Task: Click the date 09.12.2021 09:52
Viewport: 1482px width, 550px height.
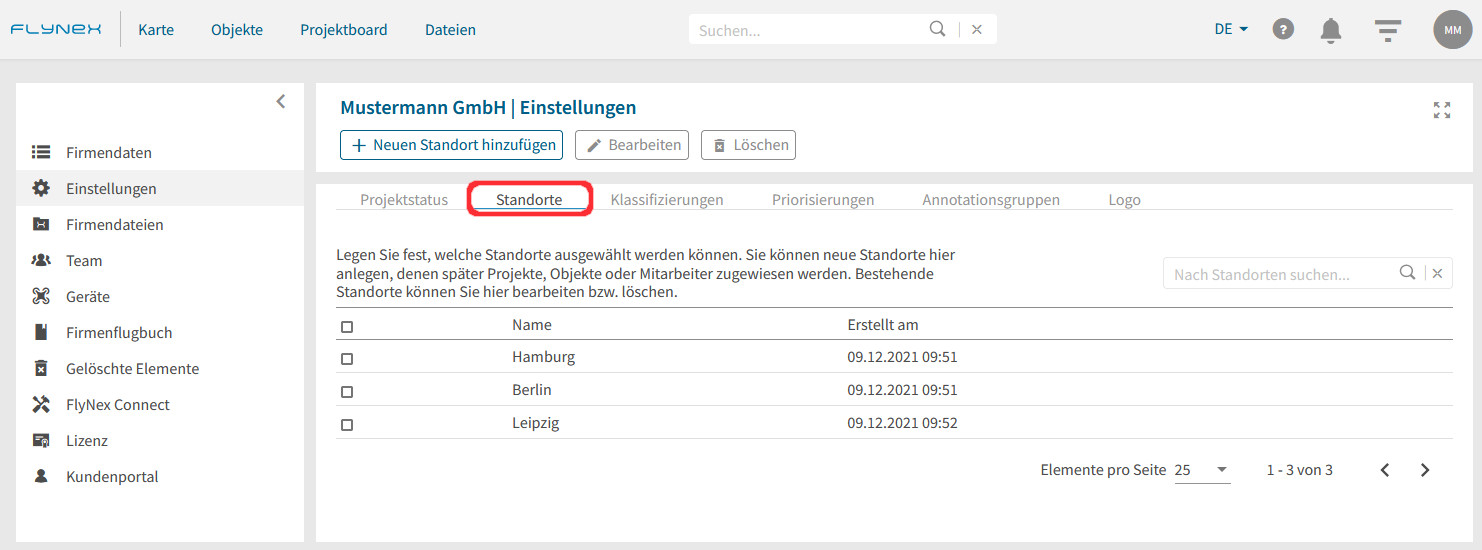Action: 902,423
